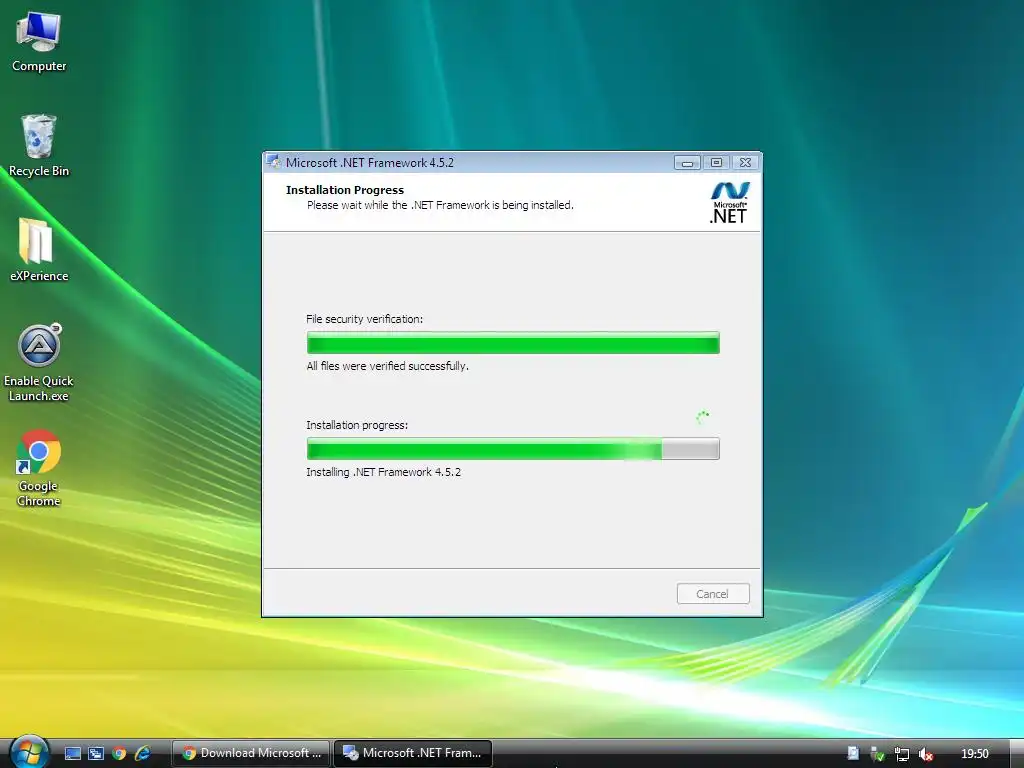Launch Chrome from Quick Launch bar

coord(119,754)
